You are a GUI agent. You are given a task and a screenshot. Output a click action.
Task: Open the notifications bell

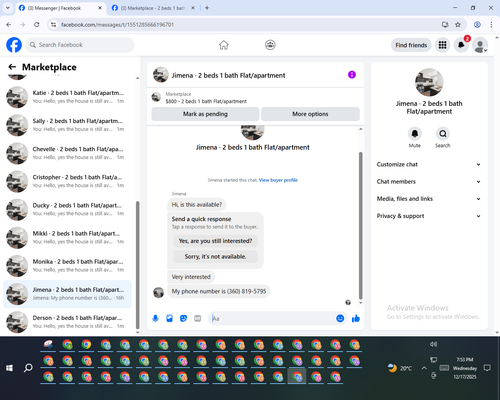click(461, 45)
